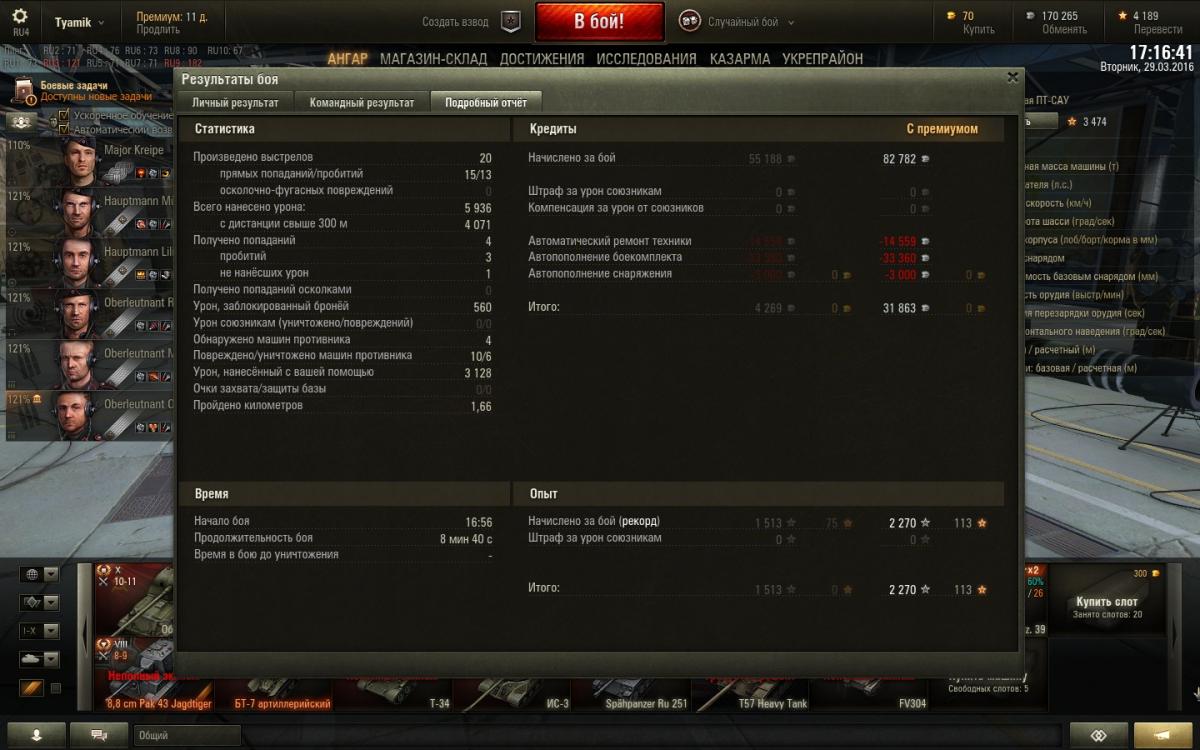Click the bottom-right yellow notification icon button

click(x=1163, y=735)
